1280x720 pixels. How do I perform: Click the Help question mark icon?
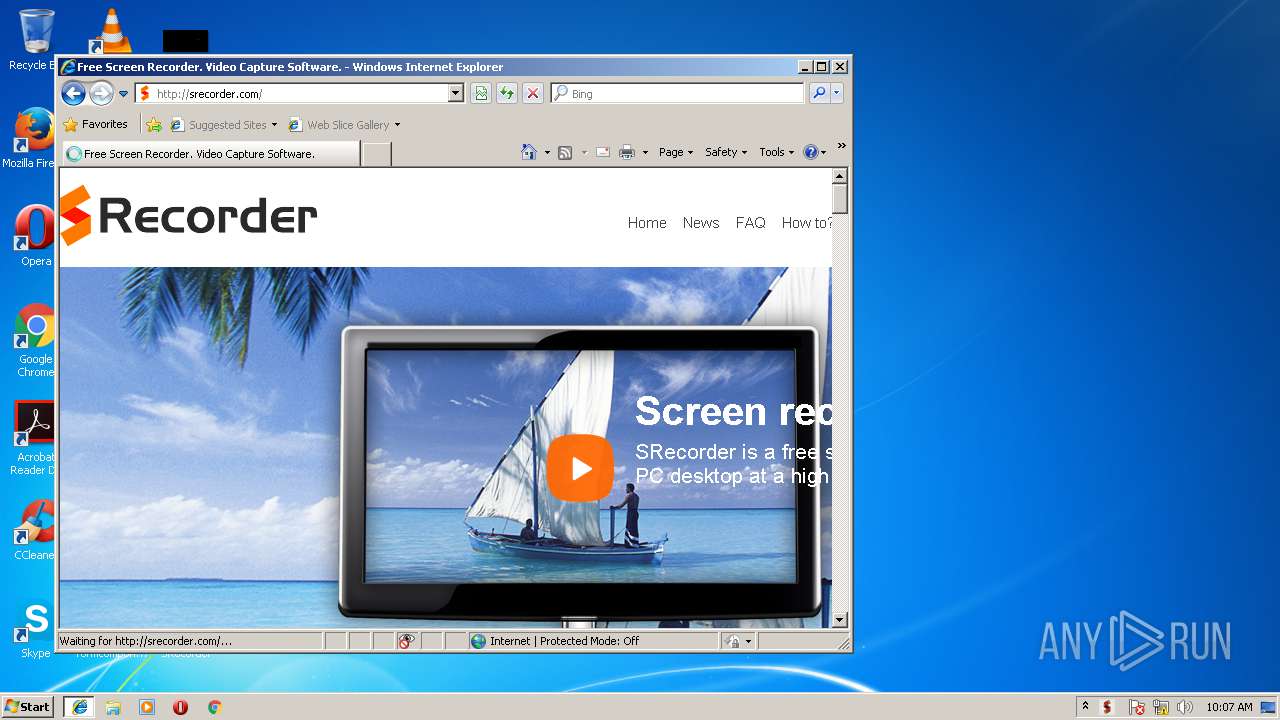coord(811,152)
